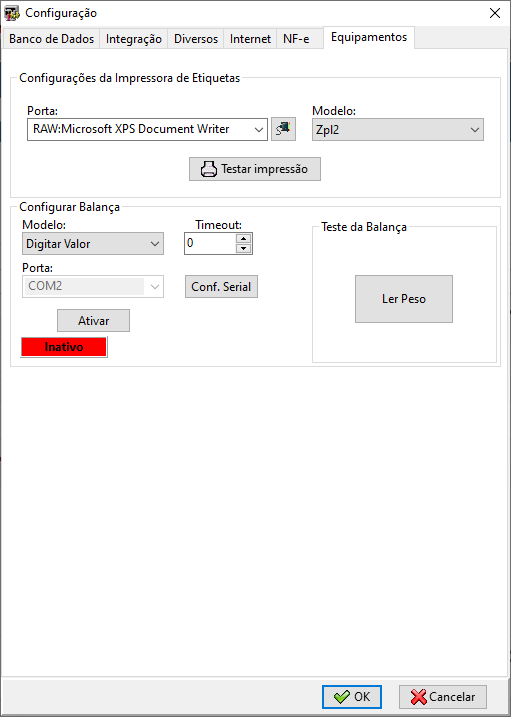This screenshot has width=511, height=717.
Task: Go to the Internet tab
Action: click(250, 39)
